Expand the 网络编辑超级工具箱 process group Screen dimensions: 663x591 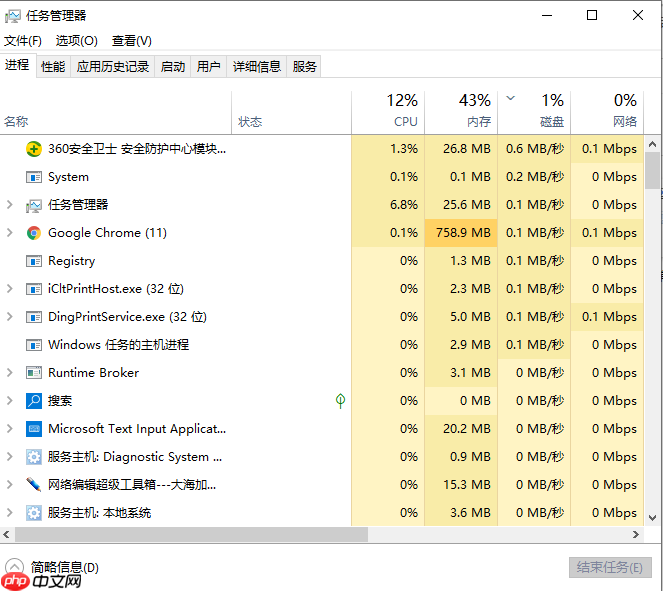tap(9, 484)
